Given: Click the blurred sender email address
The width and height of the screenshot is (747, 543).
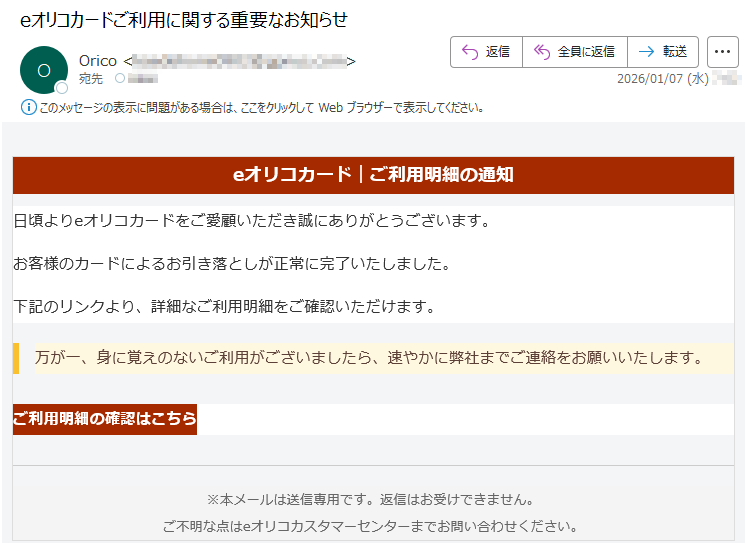Looking at the screenshot, I should (238, 61).
